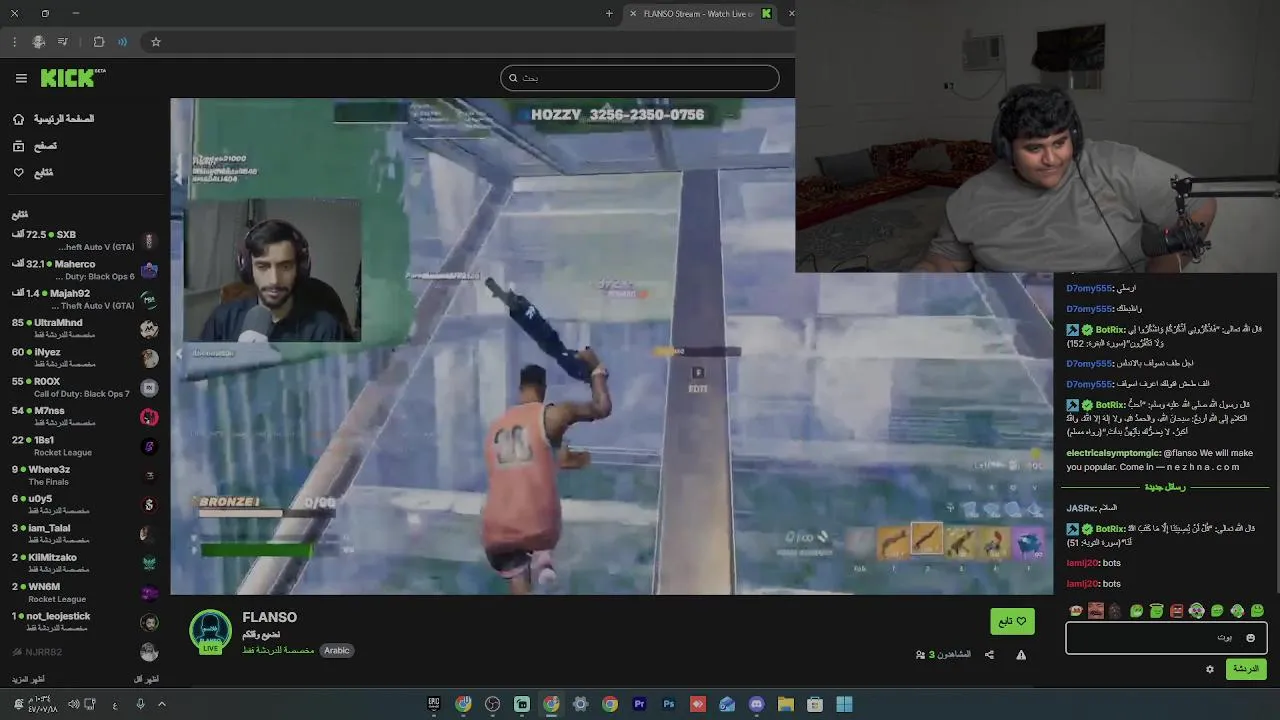Image resolution: width=1280 pixels, height=720 pixels.
Task: Click JASRx username in chat
Action: click(1080, 508)
